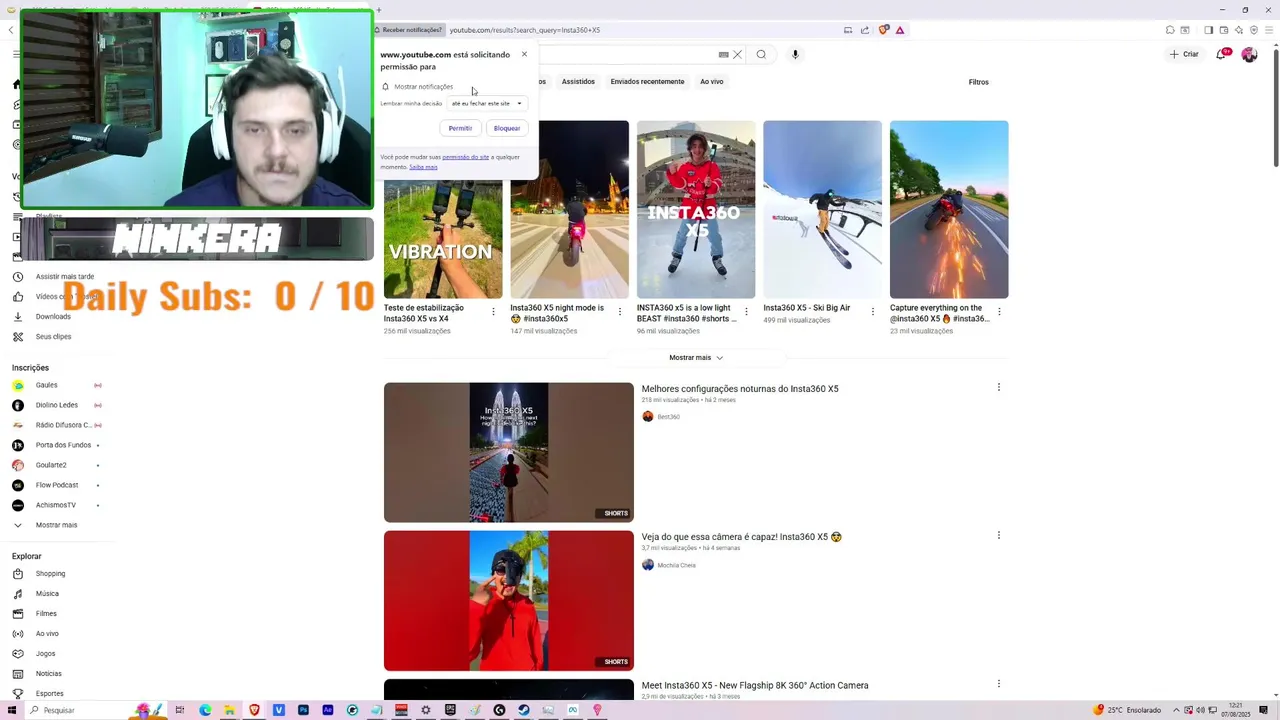Open Meet Insta360 X5 New Flagship video

click(755, 686)
